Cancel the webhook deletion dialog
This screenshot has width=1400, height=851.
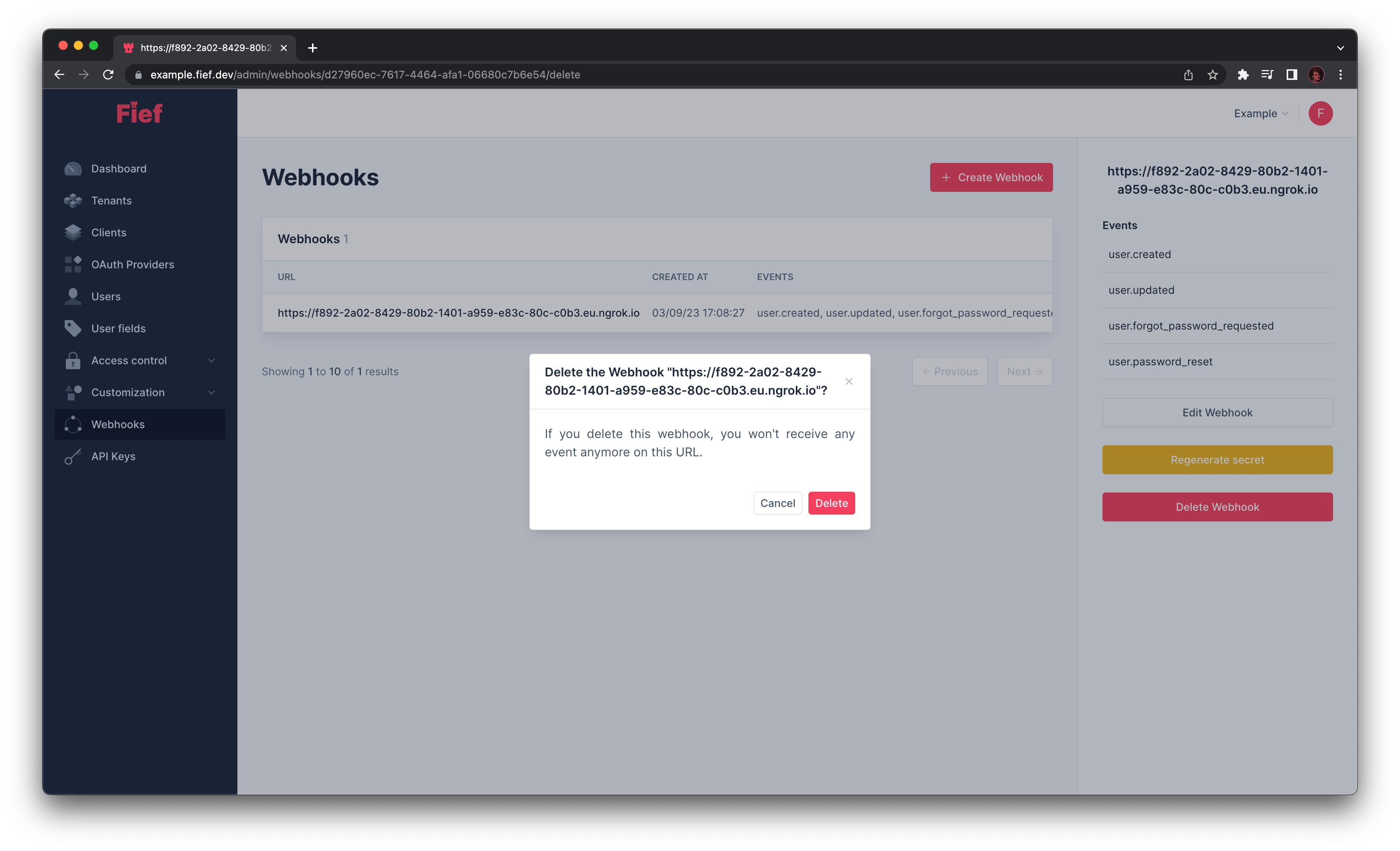[x=777, y=503]
